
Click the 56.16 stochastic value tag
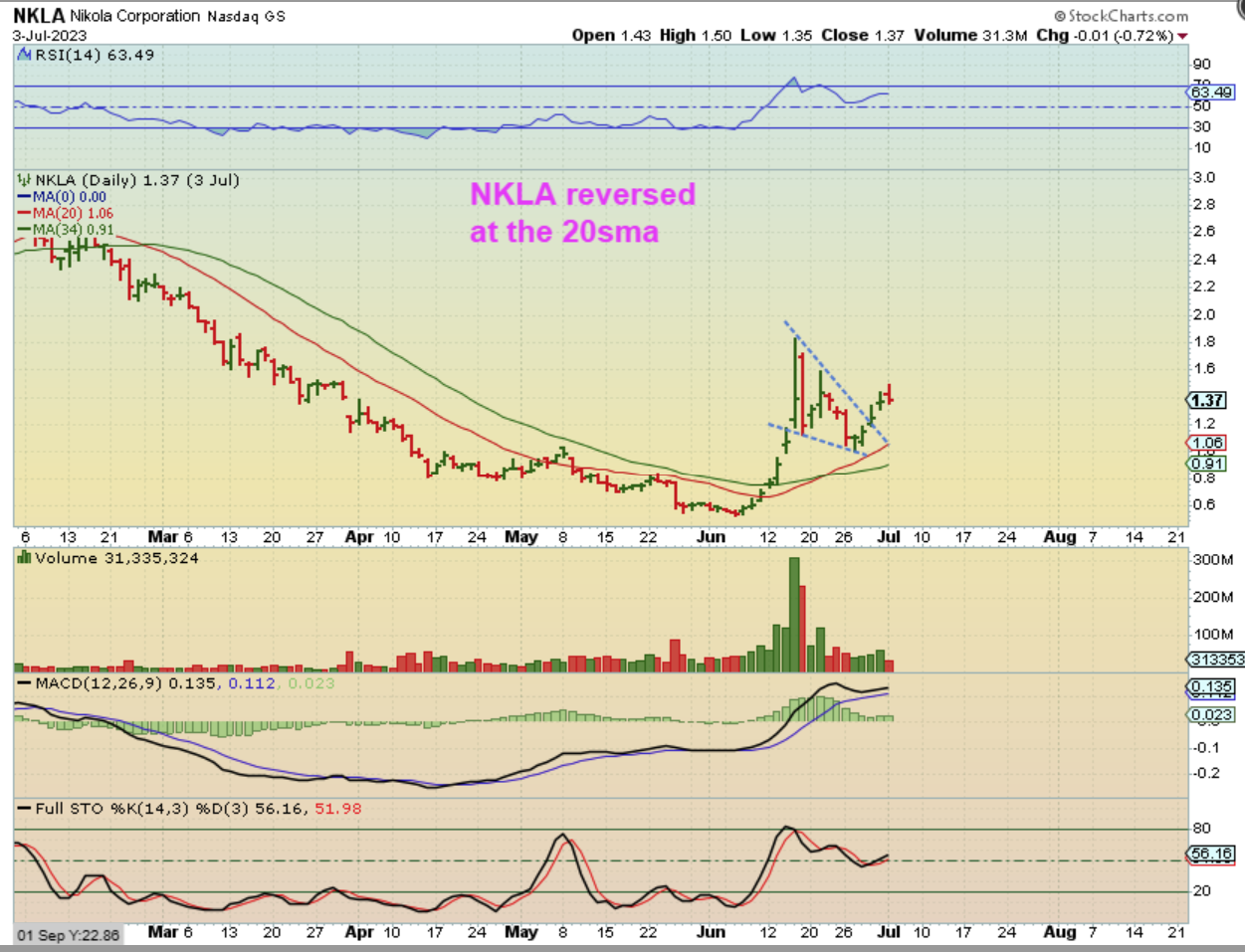click(x=1212, y=854)
